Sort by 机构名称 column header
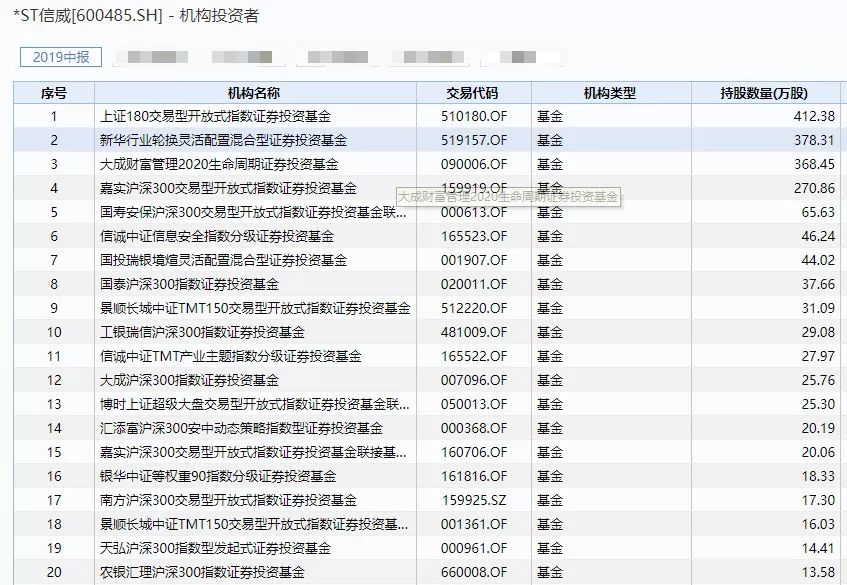847x585 pixels. tap(254, 93)
